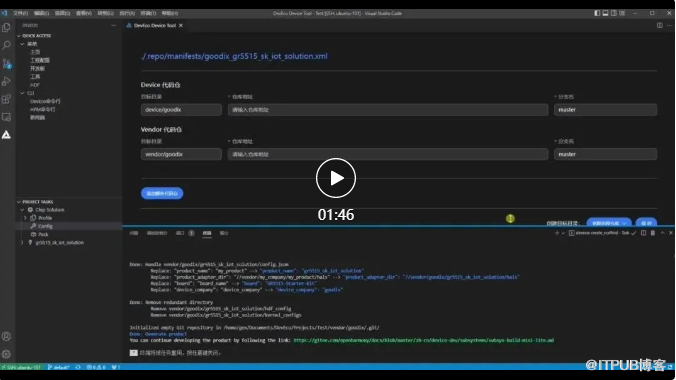The image size is (676, 380).
Task: Open the Terminal menu in menu bar
Action: point(148,13)
